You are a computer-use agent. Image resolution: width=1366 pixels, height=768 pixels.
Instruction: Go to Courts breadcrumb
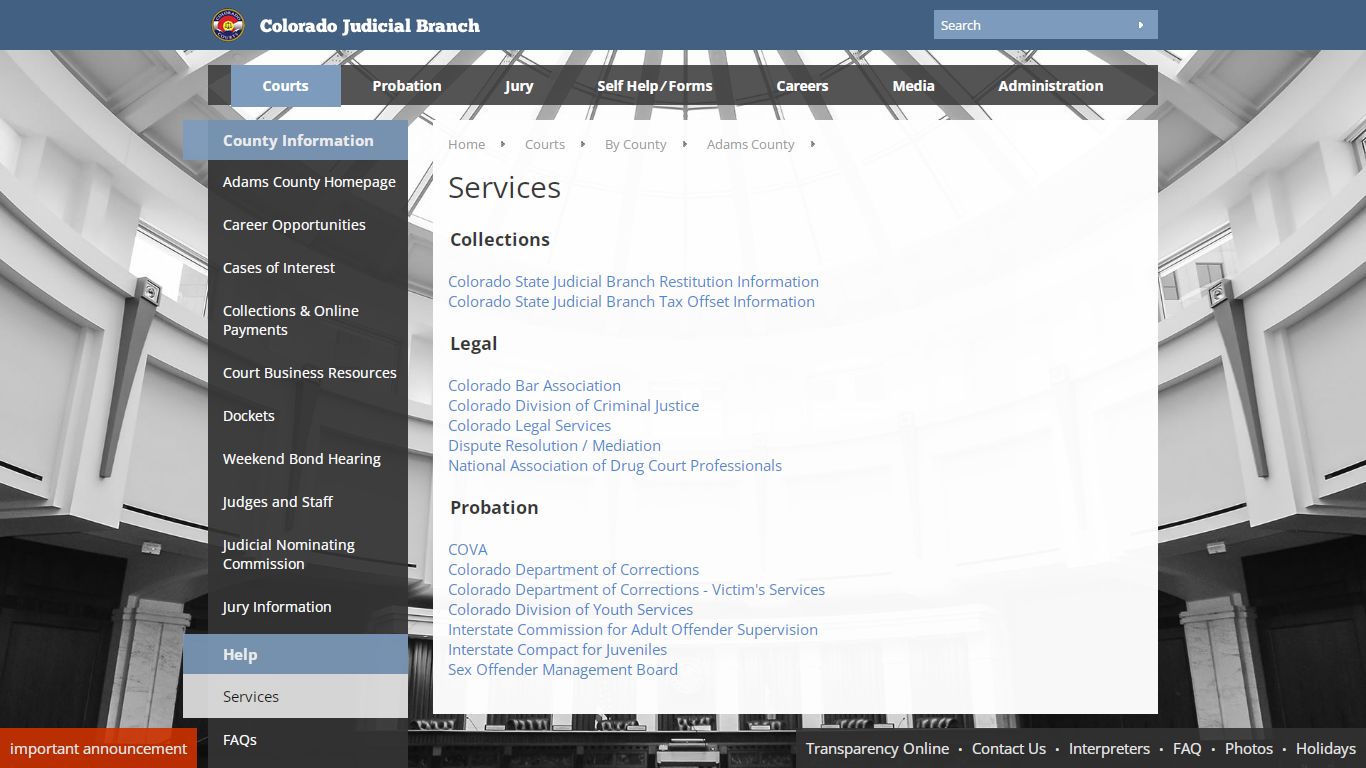(x=545, y=144)
